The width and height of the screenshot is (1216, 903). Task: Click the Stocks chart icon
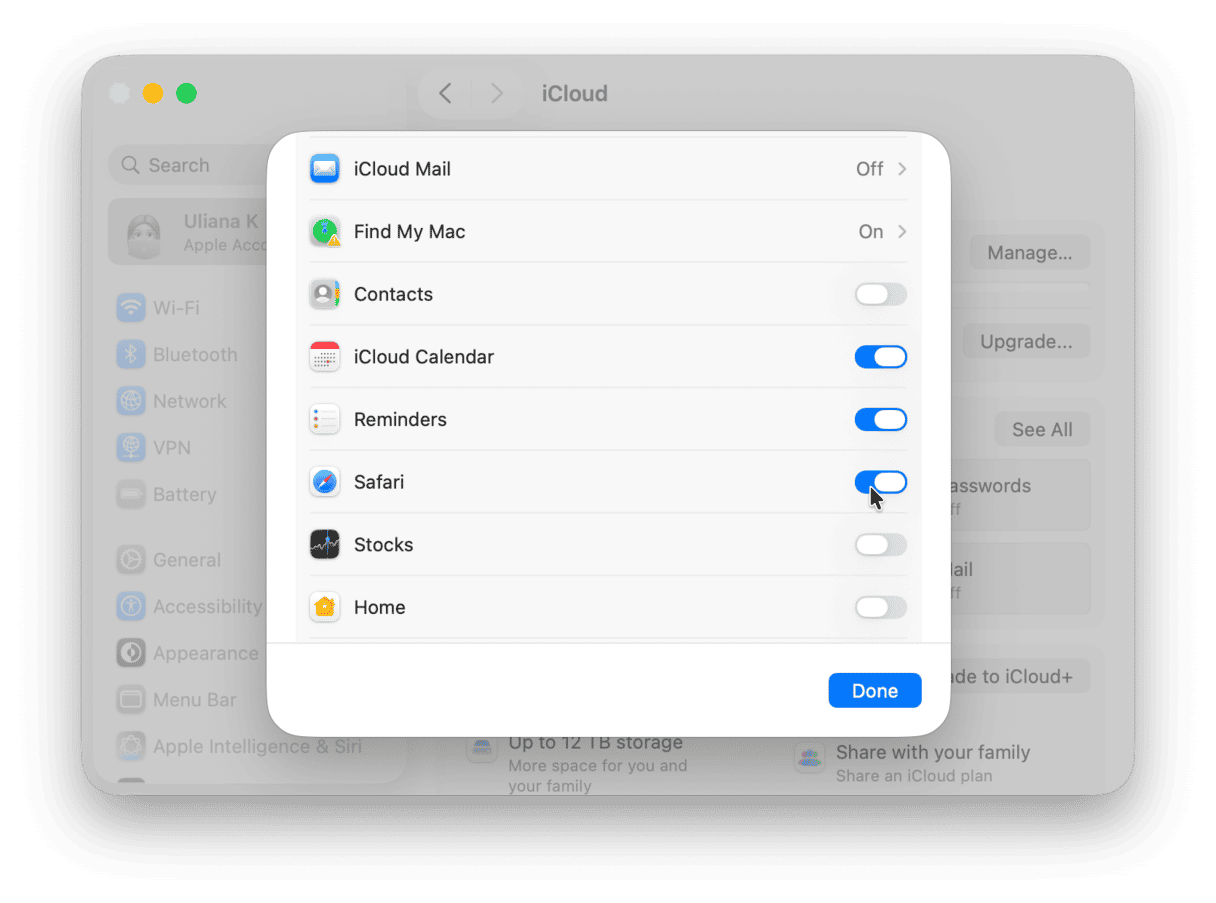point(325,545)
